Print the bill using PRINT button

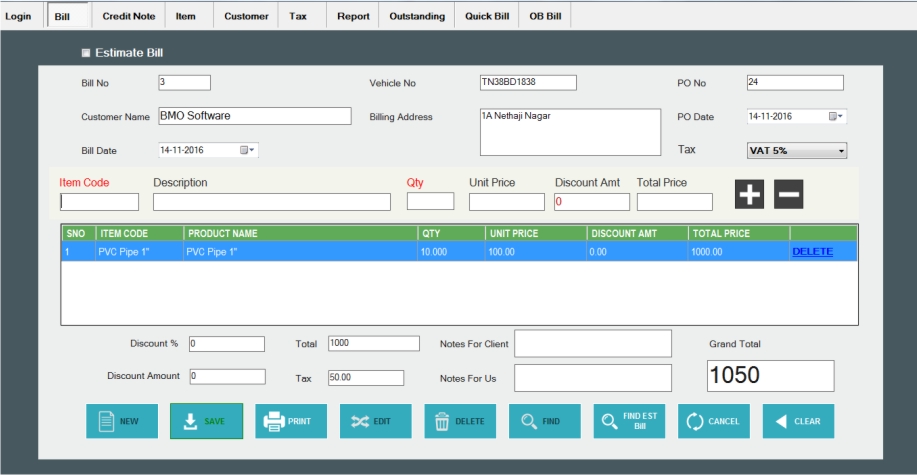[291, 421]
